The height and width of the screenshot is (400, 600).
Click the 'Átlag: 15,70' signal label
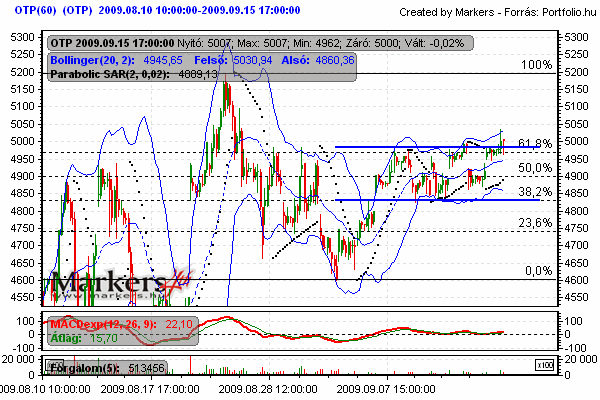84,338
